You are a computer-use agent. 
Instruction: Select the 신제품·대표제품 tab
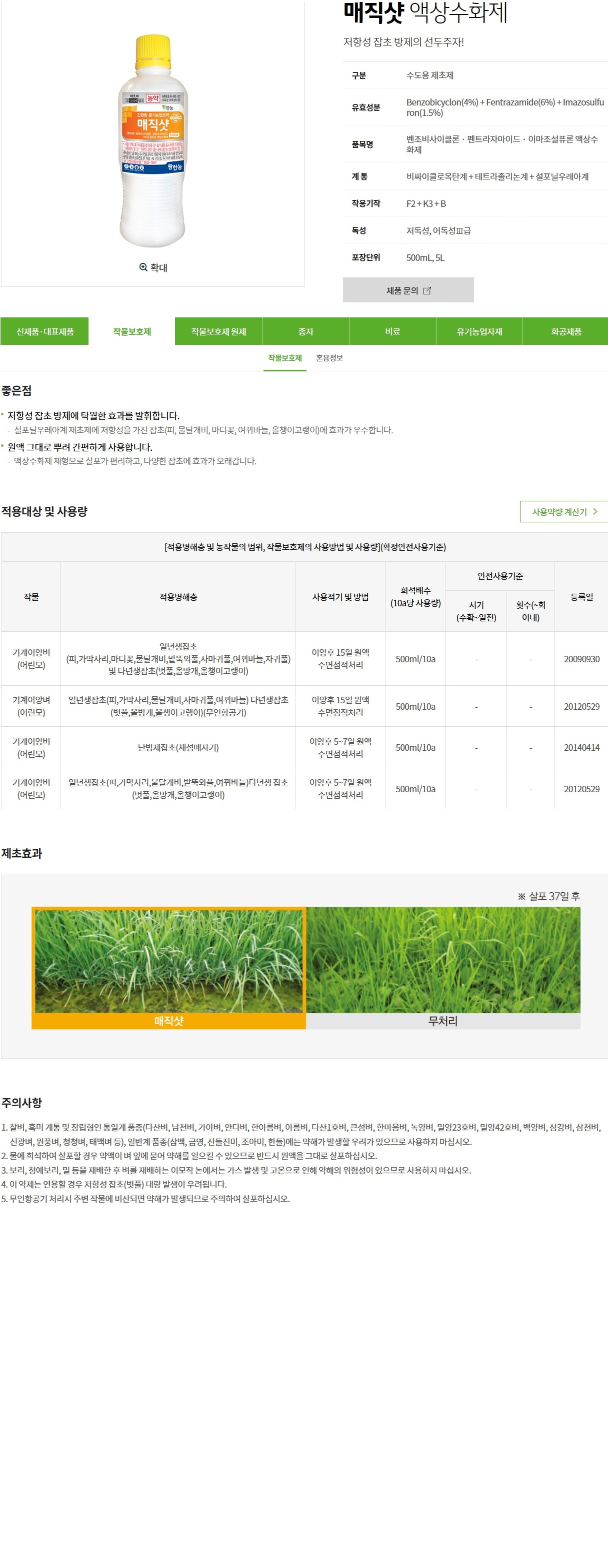tap(44, 331)
